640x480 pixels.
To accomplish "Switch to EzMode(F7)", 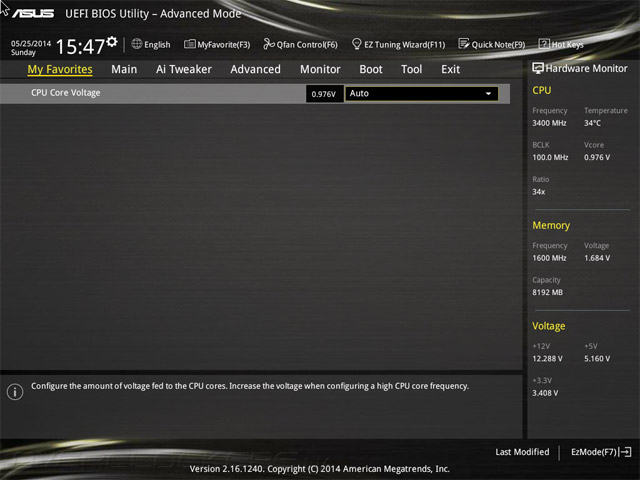I will [x=593, y=452].
